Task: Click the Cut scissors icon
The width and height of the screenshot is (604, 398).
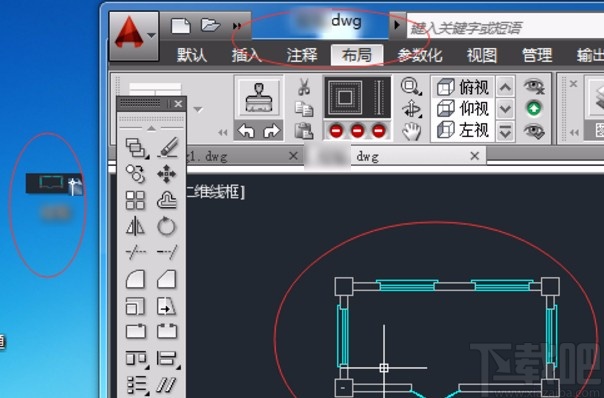Action: point(304,87)
